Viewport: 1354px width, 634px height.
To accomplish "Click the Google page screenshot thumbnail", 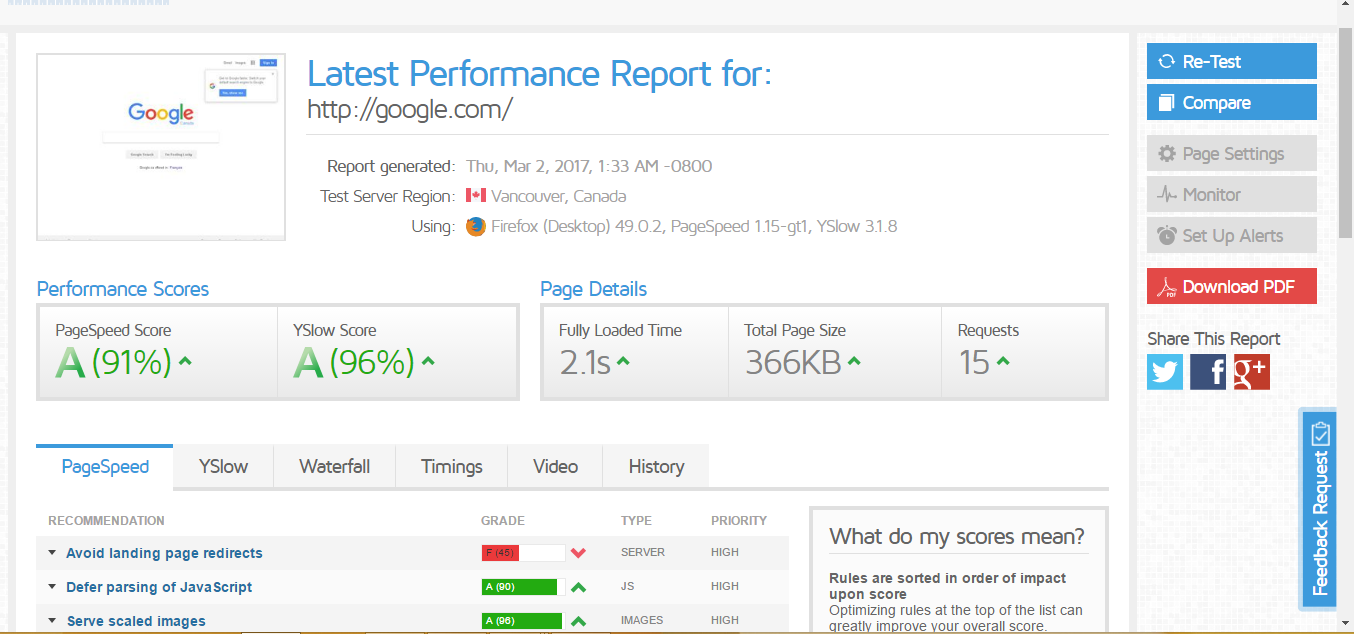I will point(161,147).
